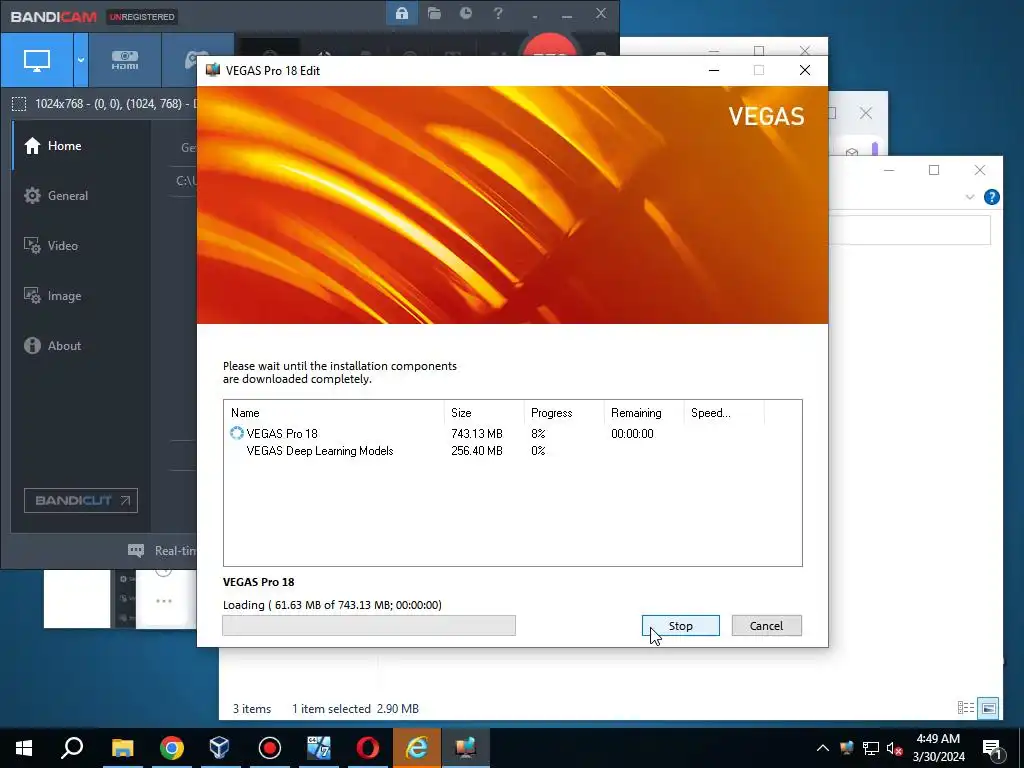
Task: Stop the VEGAS Pro 18 download
Action: (680, 626)
